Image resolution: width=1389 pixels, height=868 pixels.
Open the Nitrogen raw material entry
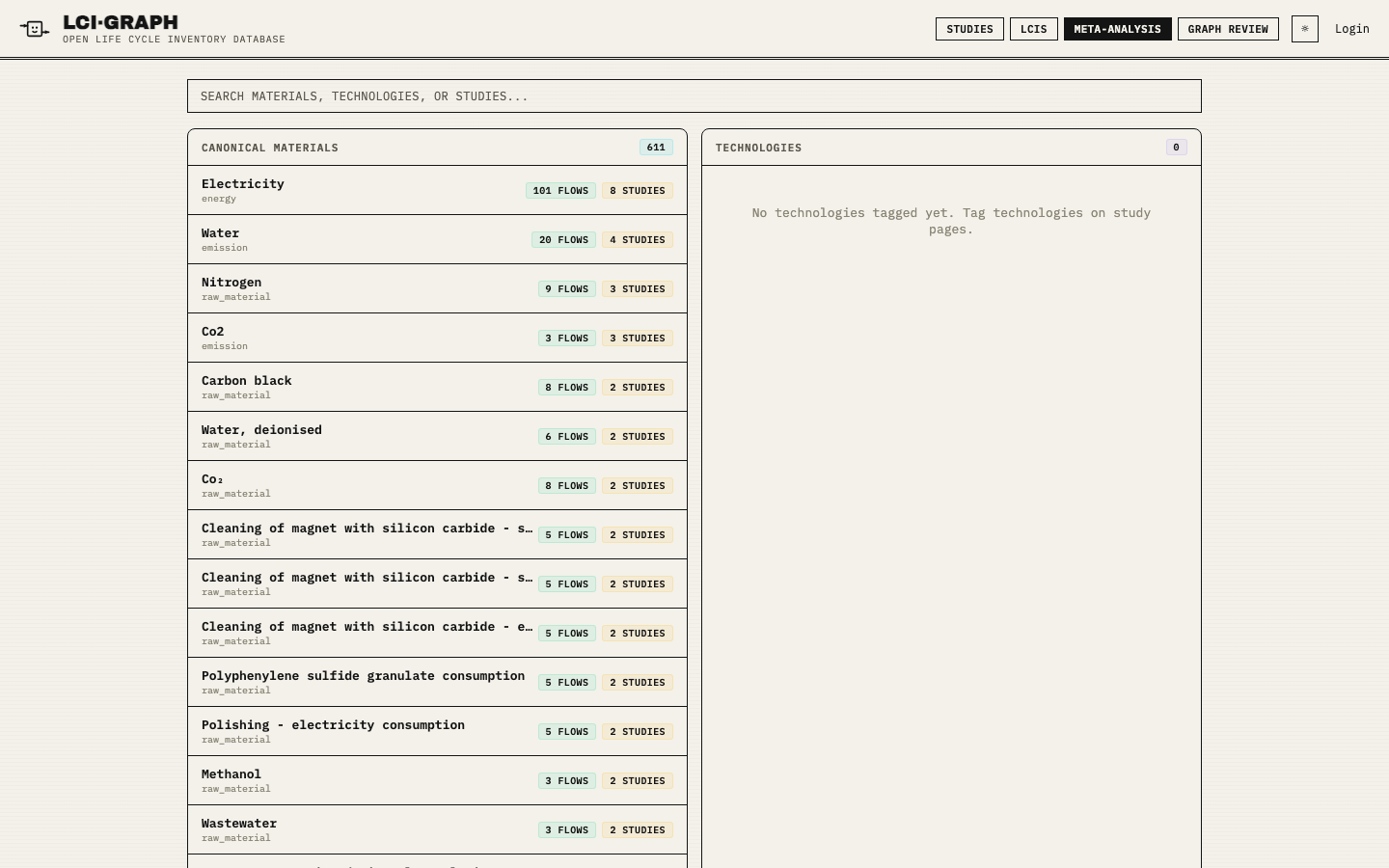[x=437, y=288]
